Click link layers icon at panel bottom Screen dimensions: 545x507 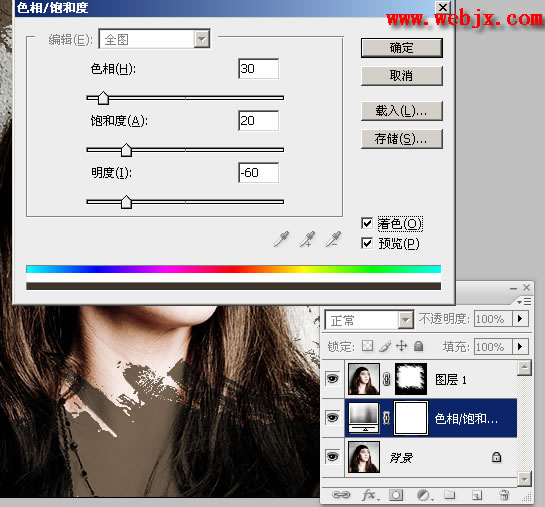pos(341,495)
